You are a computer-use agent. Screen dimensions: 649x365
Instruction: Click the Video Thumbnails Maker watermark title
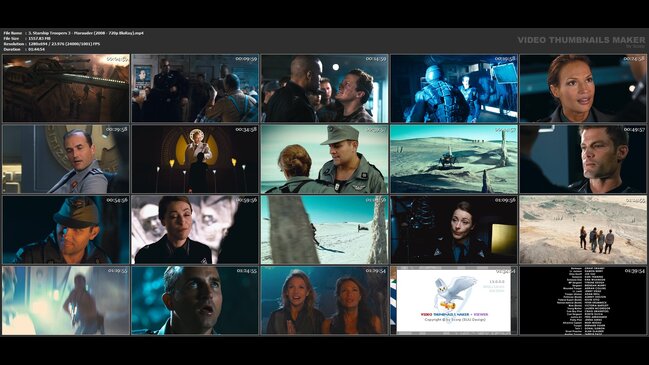(581, 40)
